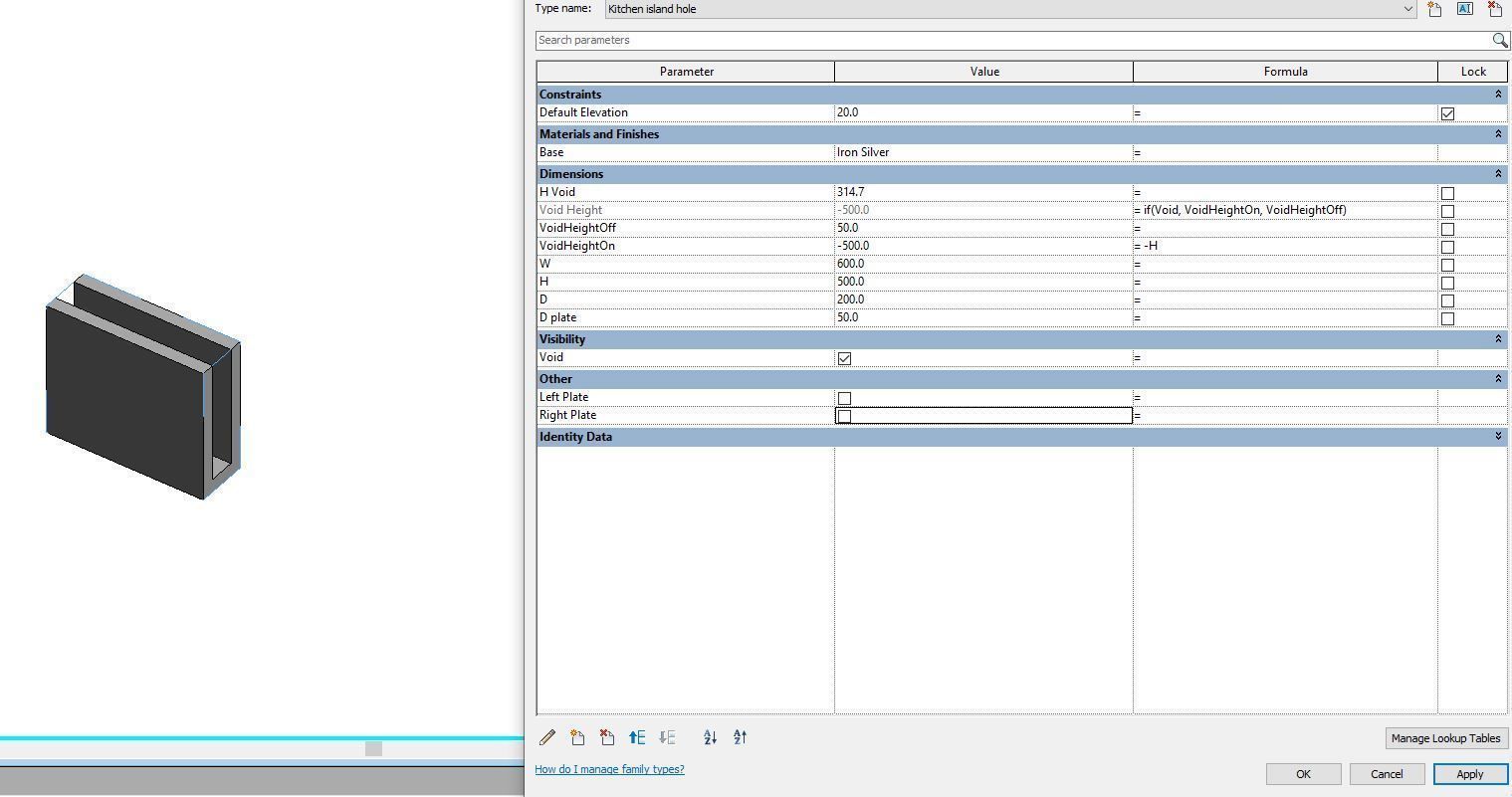
Task: Sort parameters in descending order
Action: tap(740, 737)
